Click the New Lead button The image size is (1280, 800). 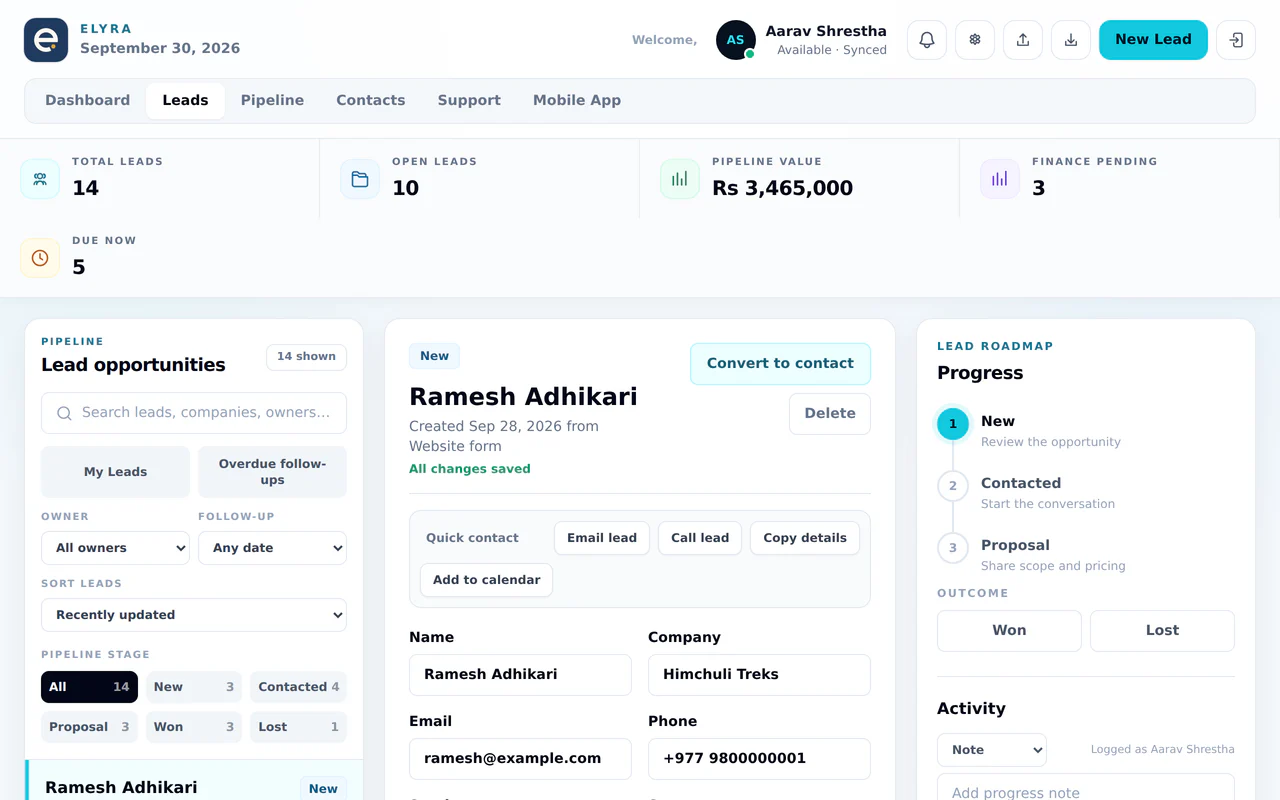1153,40
